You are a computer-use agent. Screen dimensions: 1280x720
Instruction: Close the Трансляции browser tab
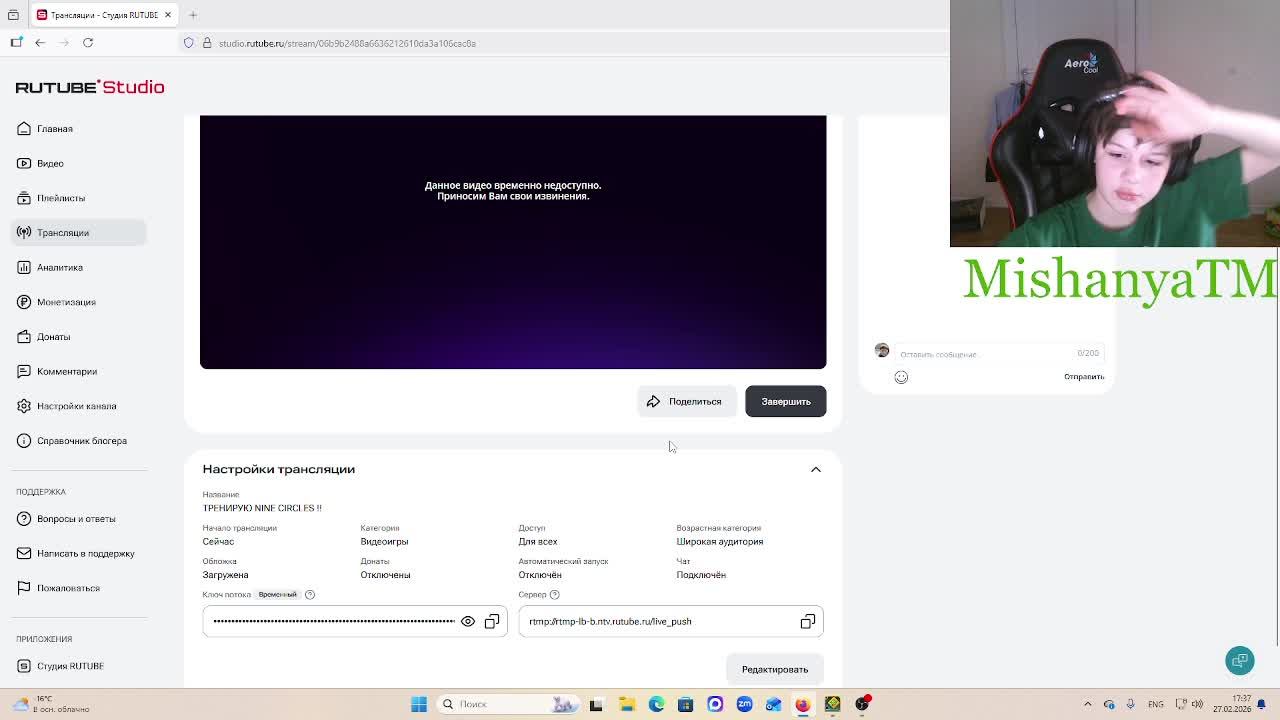point(168,15)
